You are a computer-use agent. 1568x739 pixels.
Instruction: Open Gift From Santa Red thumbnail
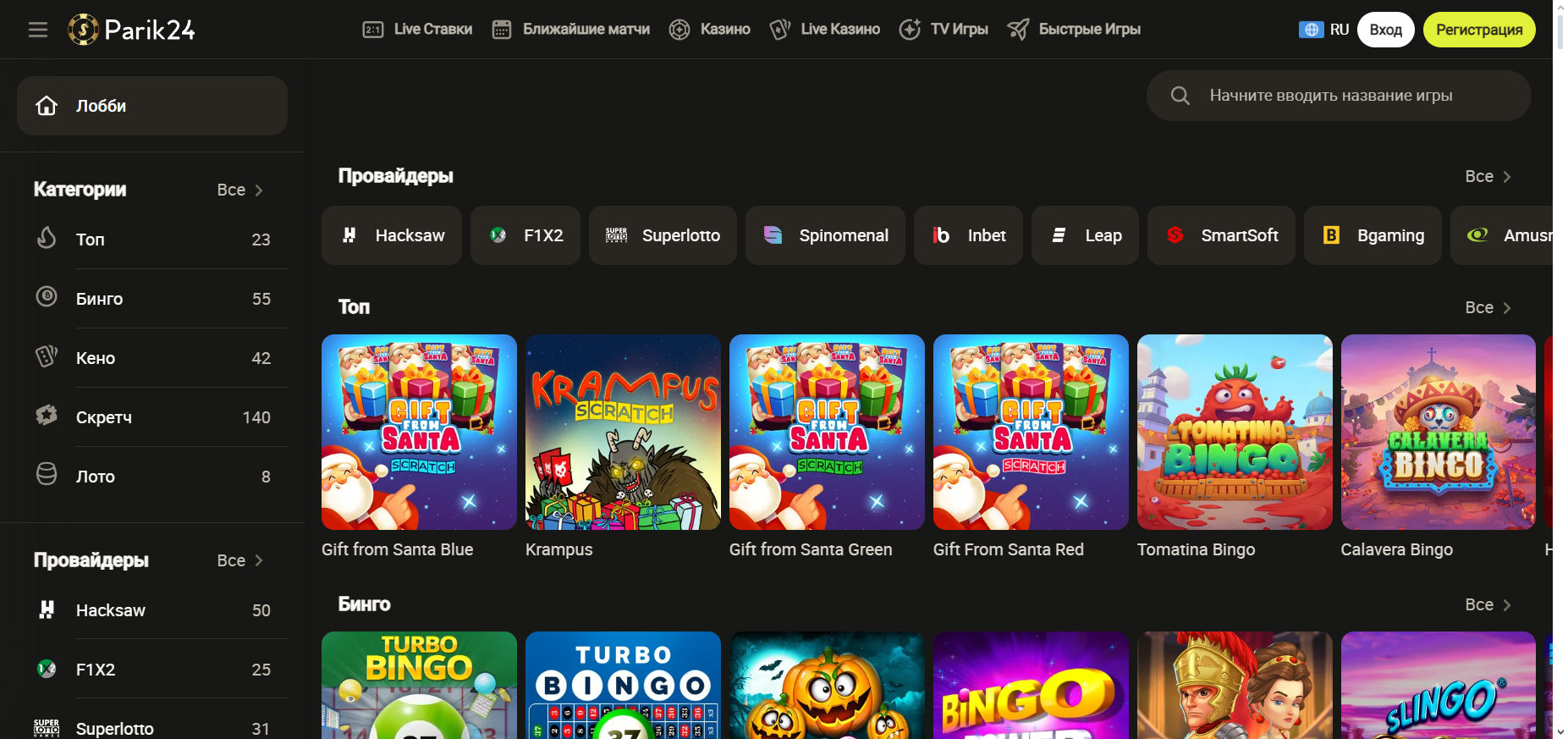point(1031,432)
